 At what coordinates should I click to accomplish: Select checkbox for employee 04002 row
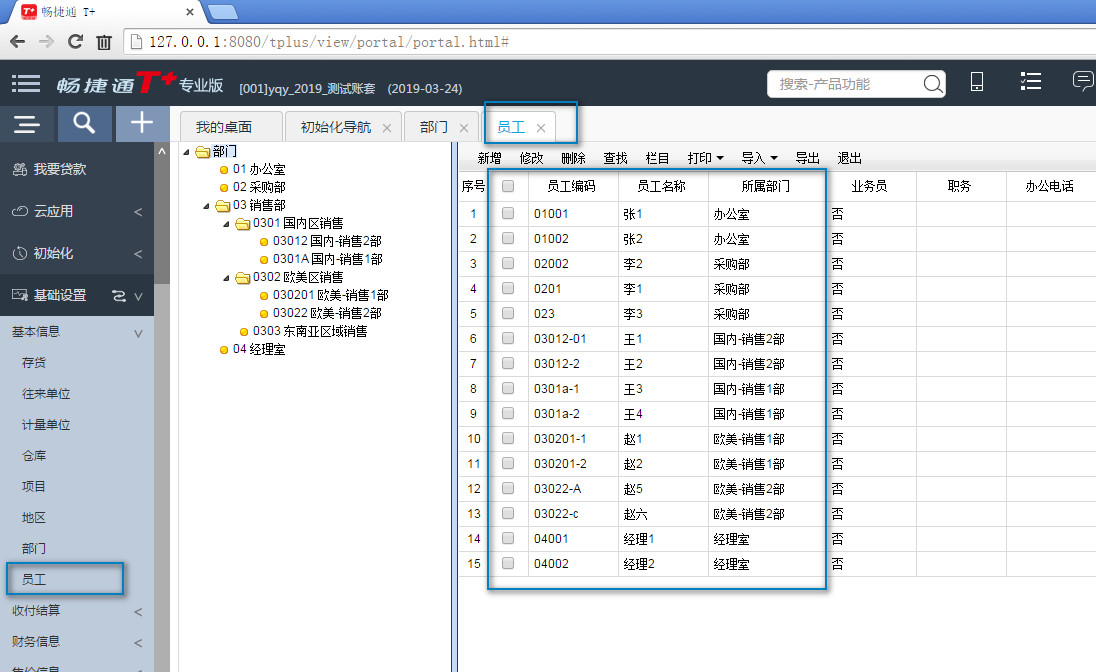508,563
